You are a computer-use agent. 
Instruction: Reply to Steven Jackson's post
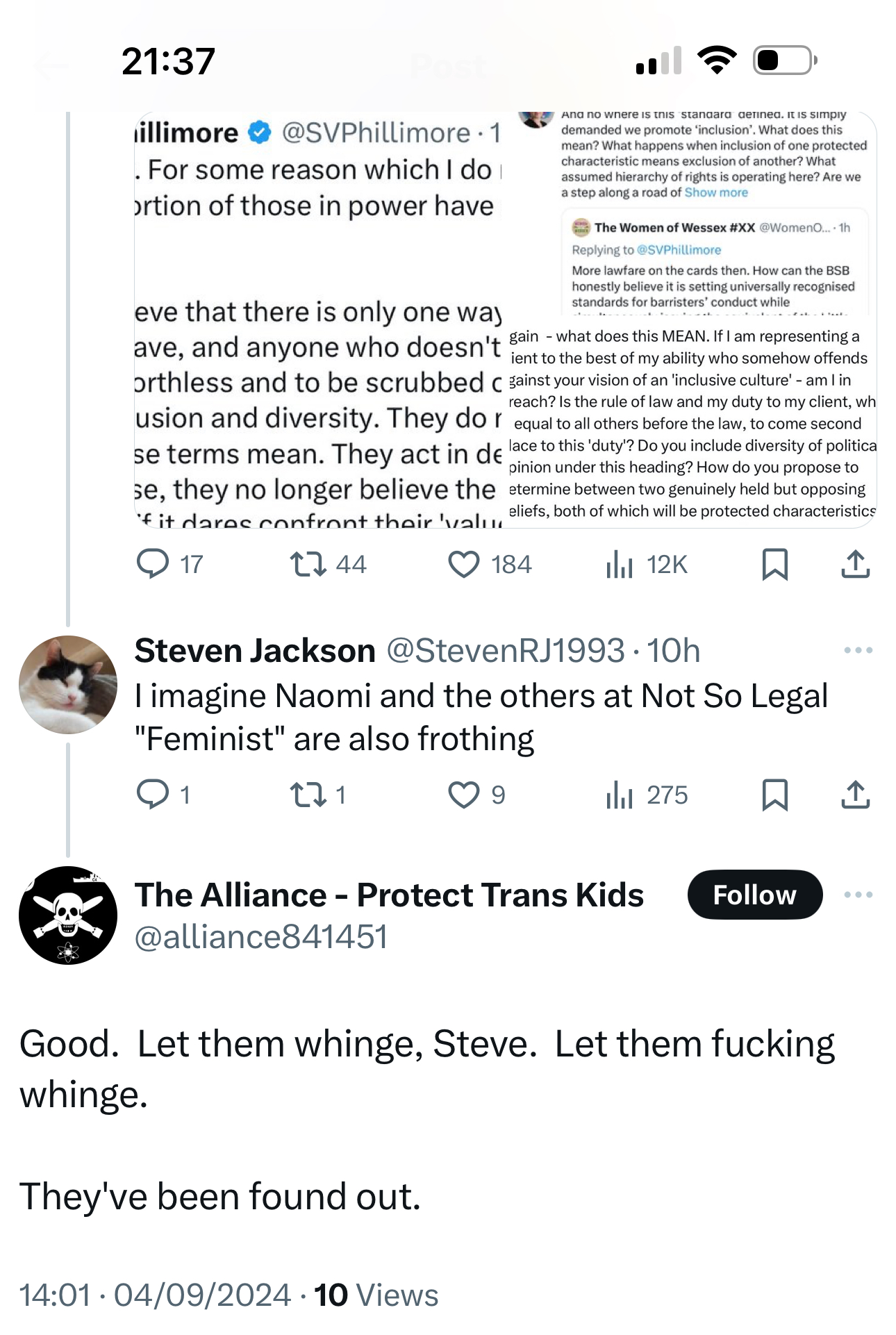153,795
